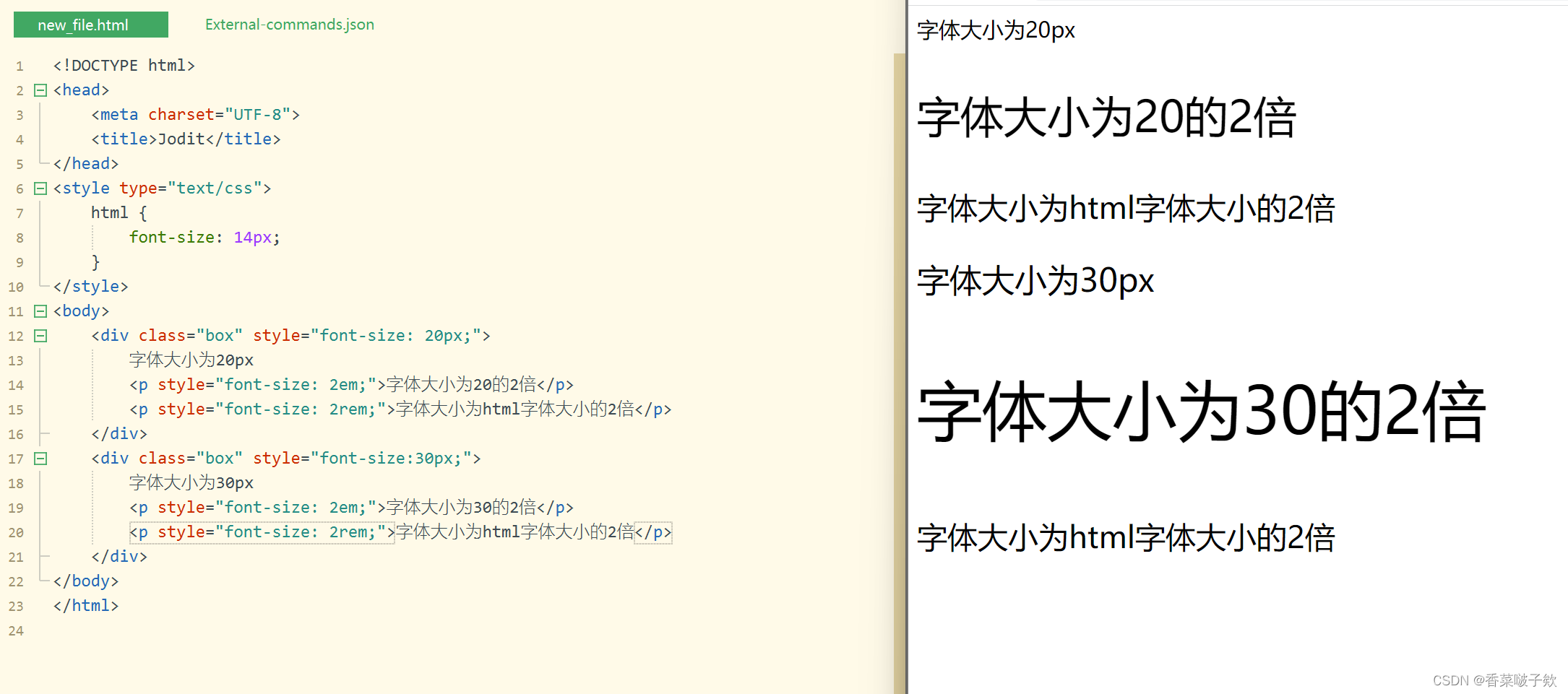
Task: Click line number 8 in gutter
Action: pyautogui.click(x=20, y=238)
